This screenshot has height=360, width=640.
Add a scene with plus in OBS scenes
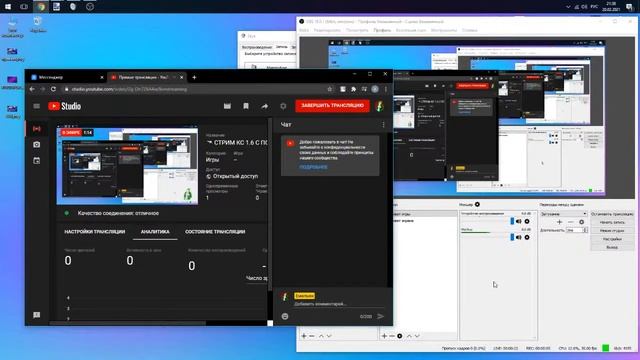coord(304,336)
